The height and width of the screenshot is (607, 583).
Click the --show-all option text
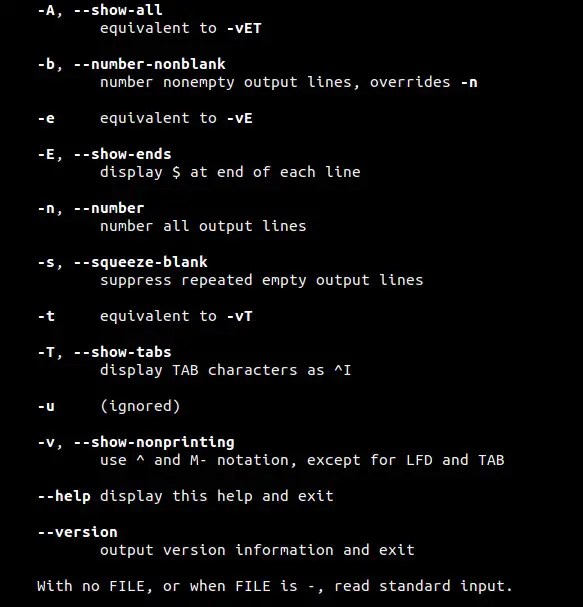[118, 10]
